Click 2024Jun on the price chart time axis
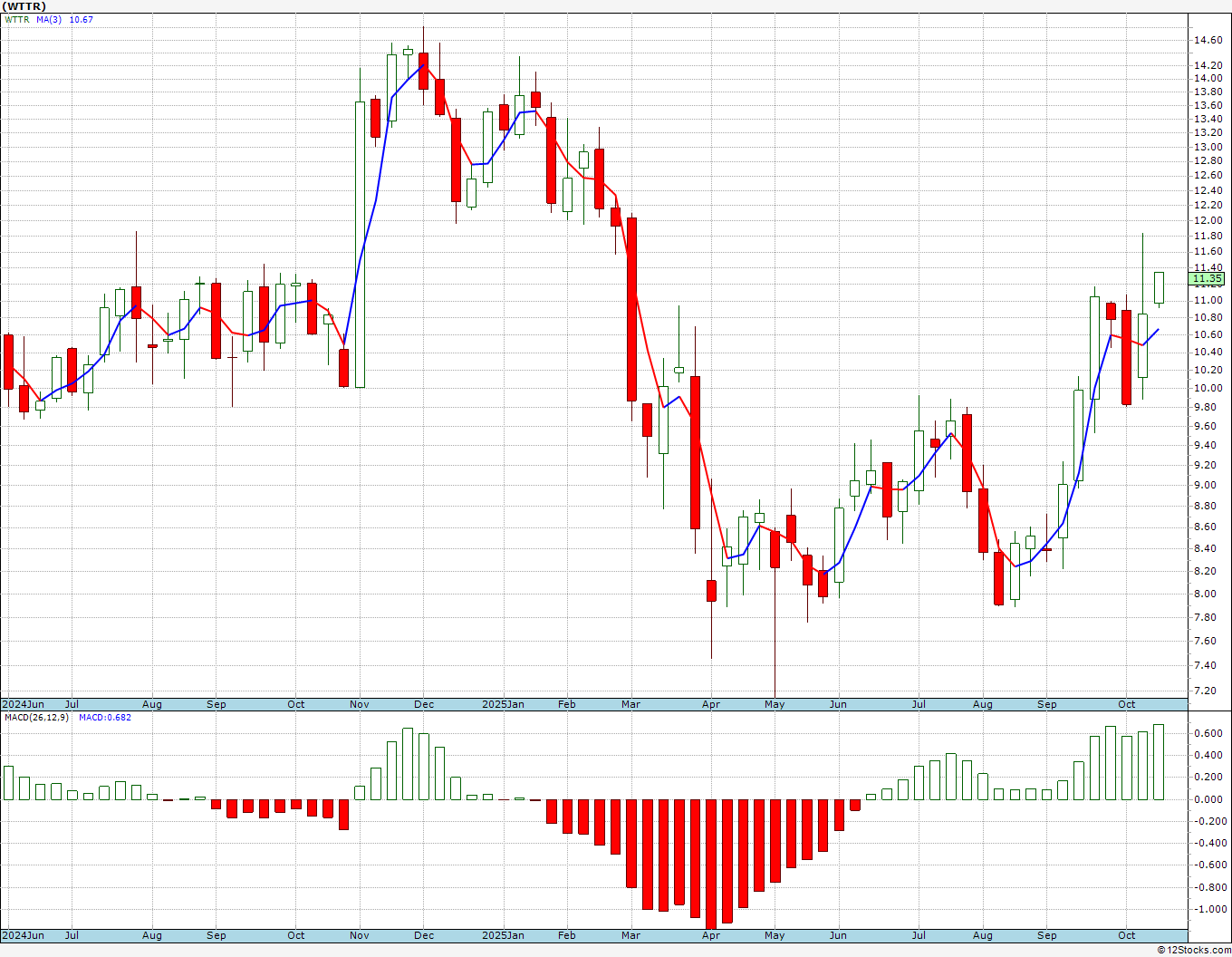This screenshot has height=957, width=1232. 23,704
